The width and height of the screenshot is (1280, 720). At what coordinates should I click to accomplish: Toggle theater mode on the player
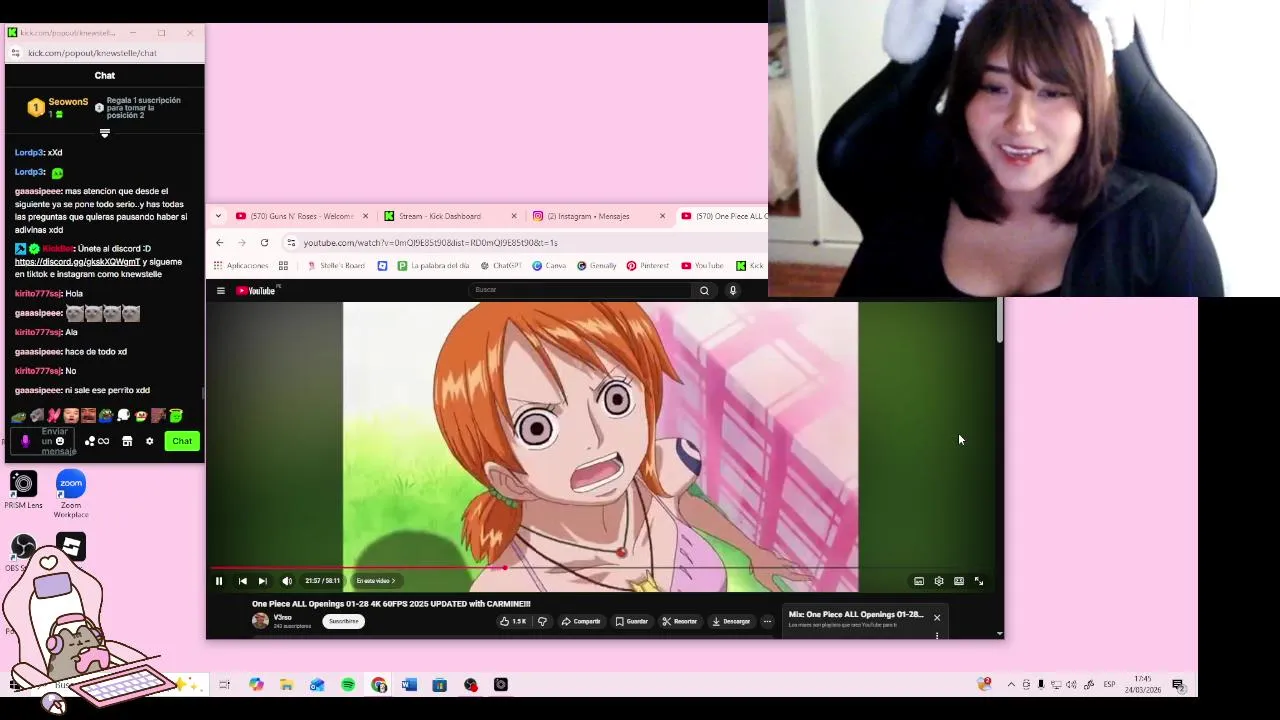coord(959,581)
